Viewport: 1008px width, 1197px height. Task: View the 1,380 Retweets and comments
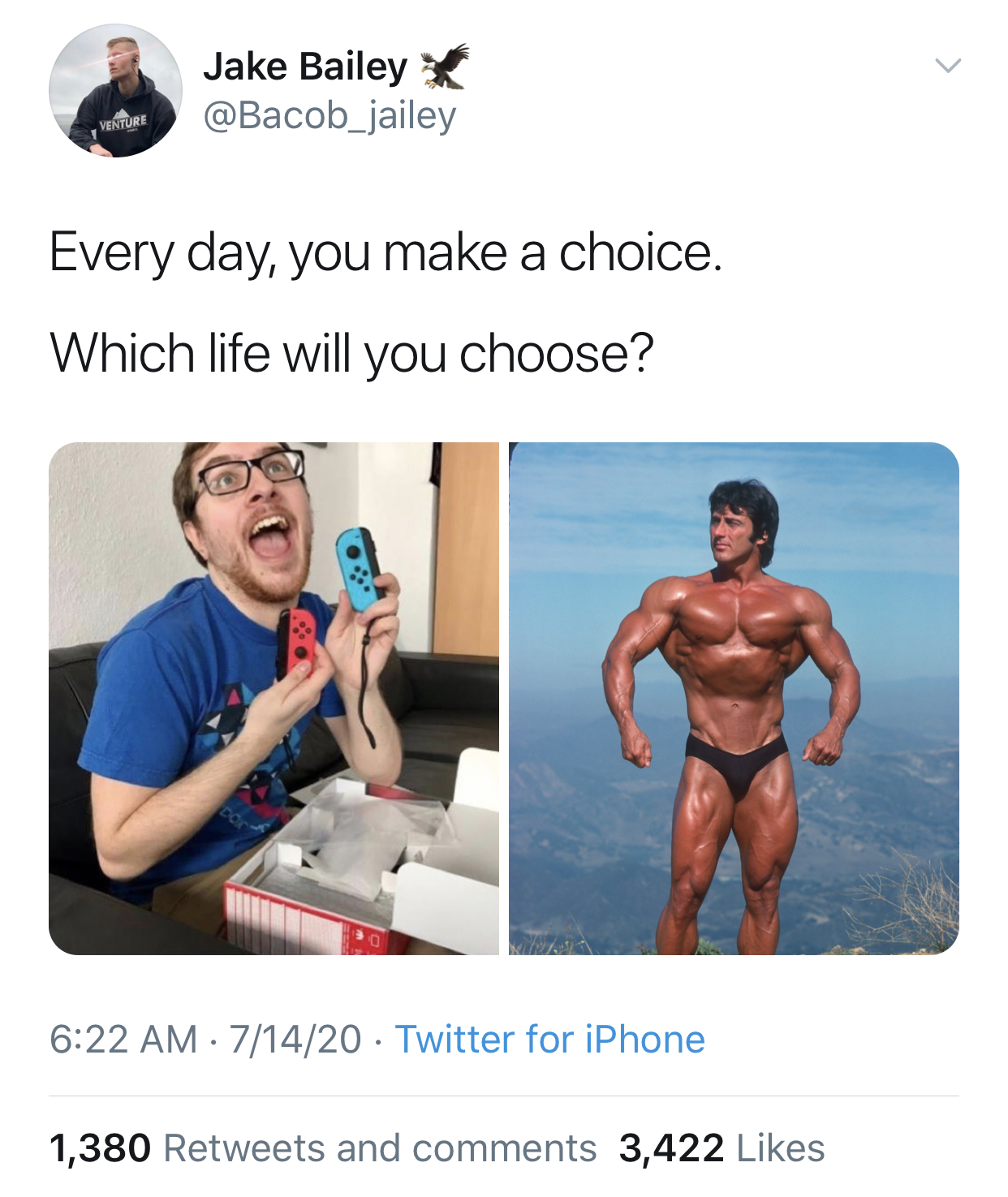[x=322, y=1148]
